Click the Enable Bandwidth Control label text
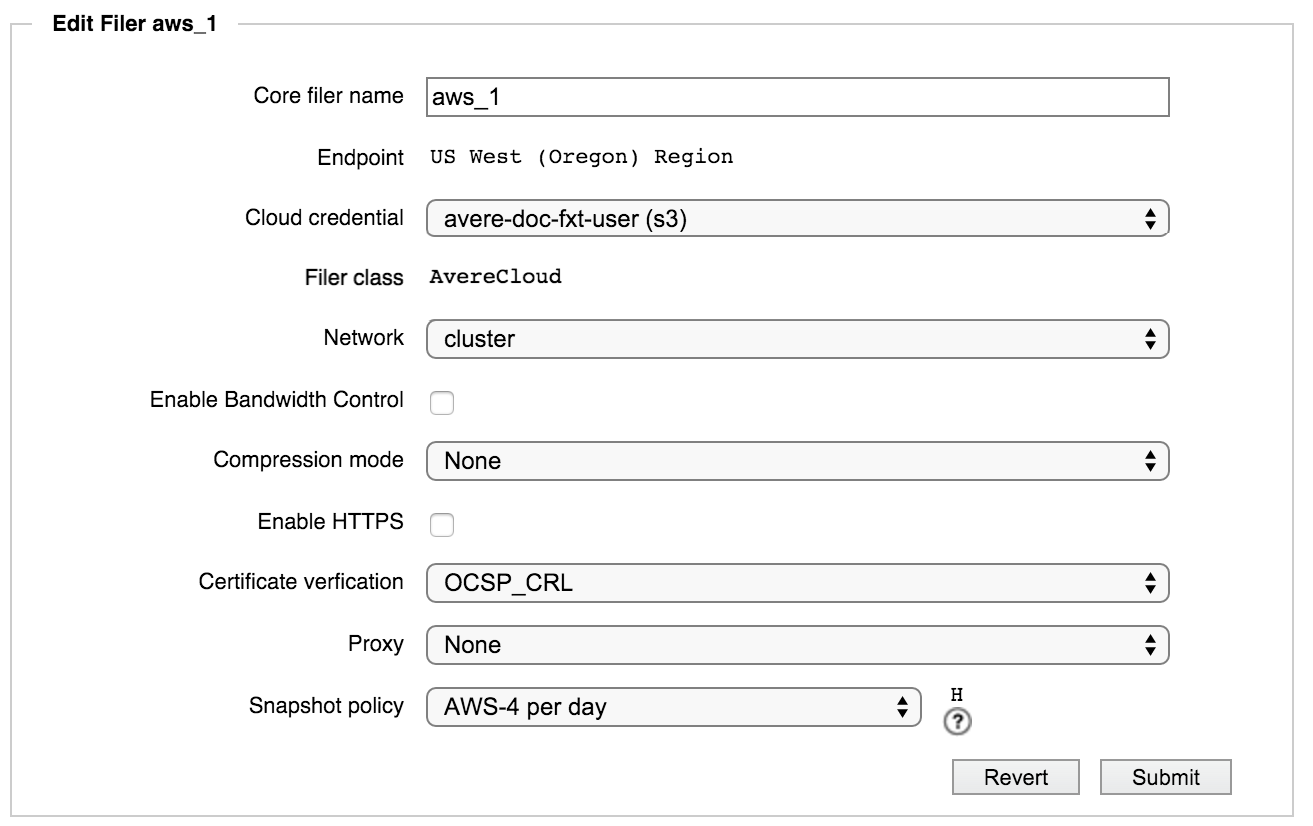Viewport: 1313px width, 826px height. tap(277, 400)
